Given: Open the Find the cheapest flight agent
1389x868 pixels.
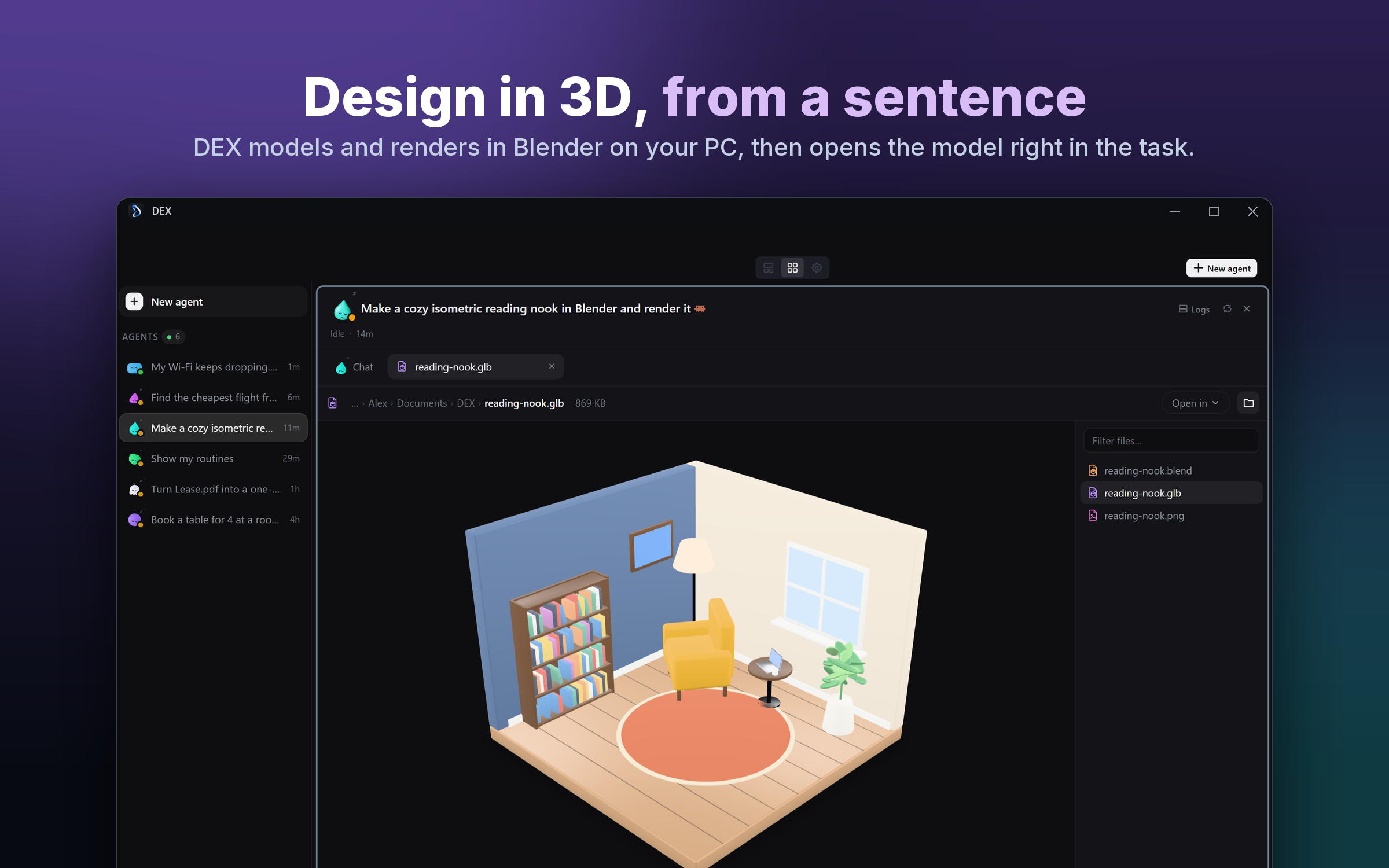Looking at the screenshot, I should tap(213, 398).
